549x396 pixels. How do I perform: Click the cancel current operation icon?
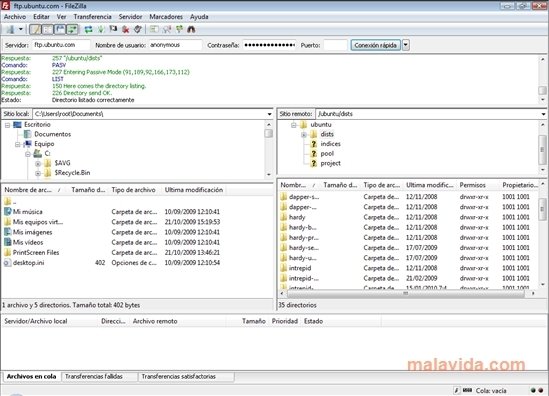[x=113, y=29]
